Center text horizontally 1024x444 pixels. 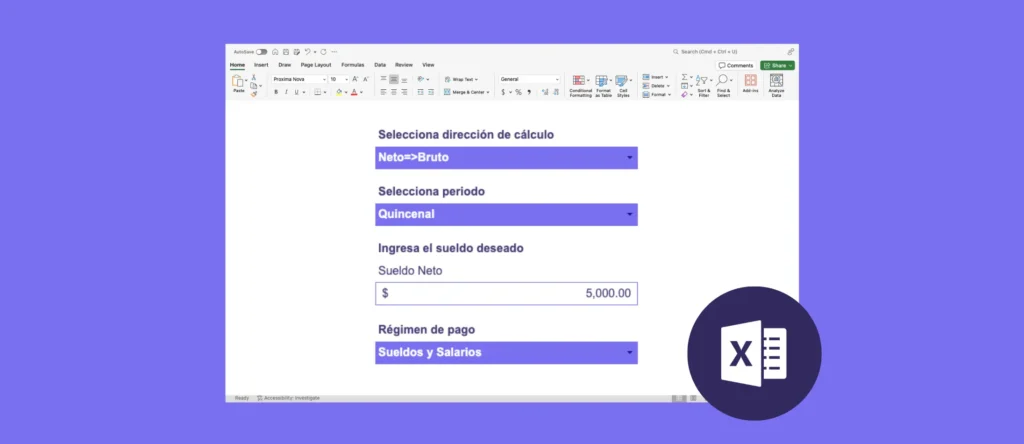click(394, 92)
